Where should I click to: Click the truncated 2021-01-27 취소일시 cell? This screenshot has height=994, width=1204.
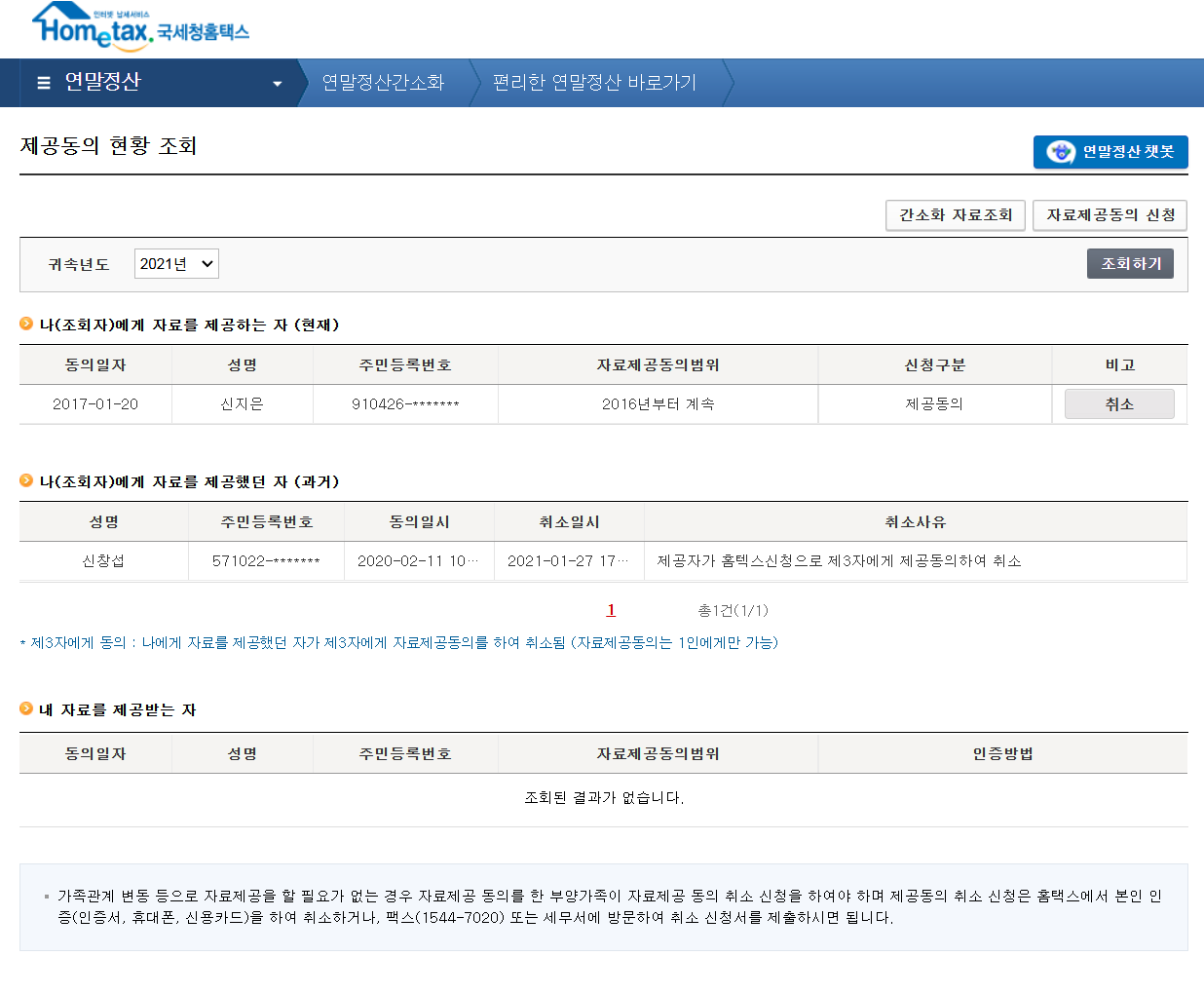tap(568, 561)
